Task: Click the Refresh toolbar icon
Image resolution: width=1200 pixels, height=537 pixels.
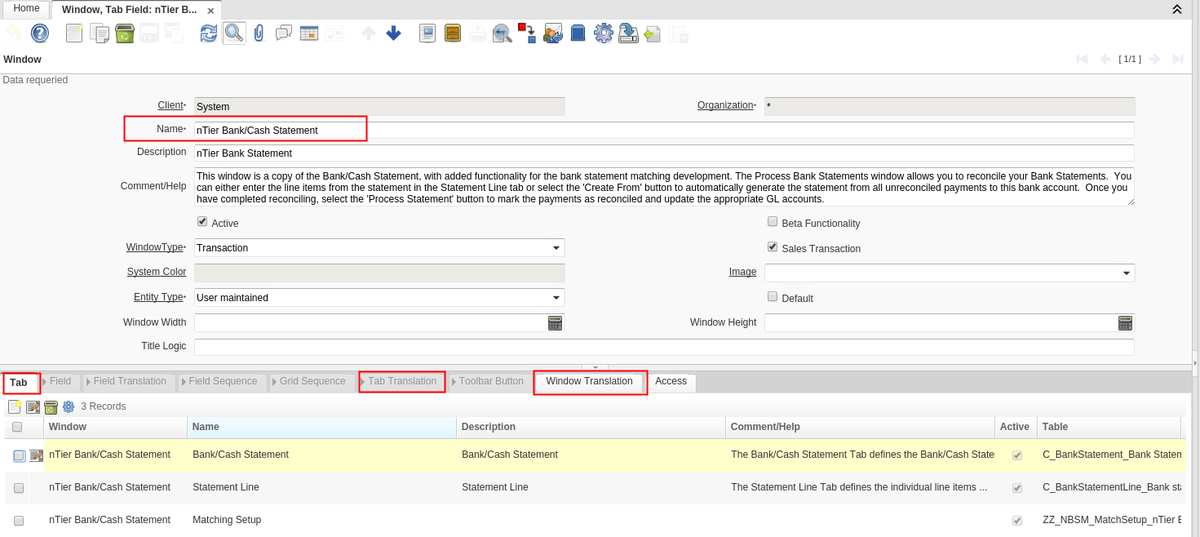Action: point(208,33)
